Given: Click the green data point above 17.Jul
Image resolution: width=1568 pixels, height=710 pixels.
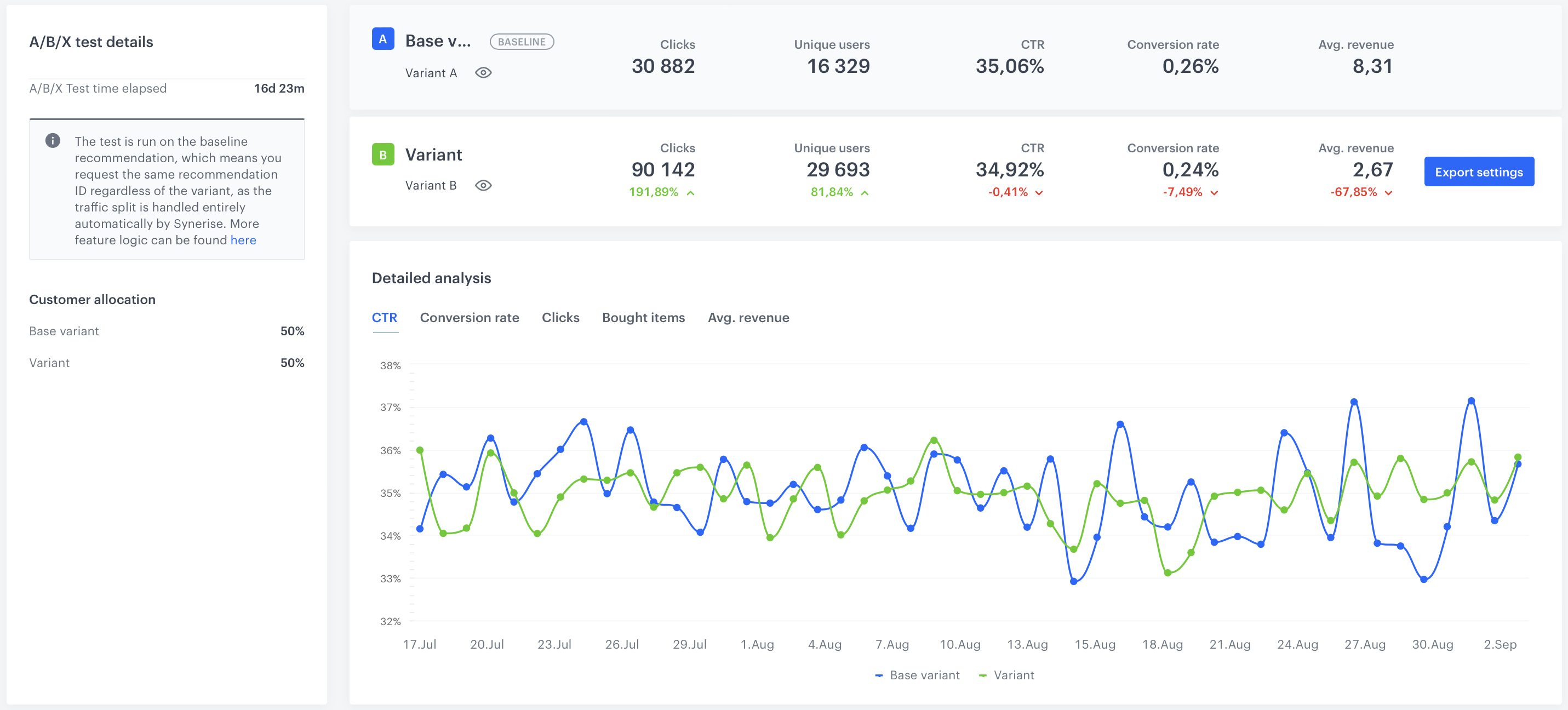Looking at the screenshot, I should pyautogui.click(x=420, y=450).
